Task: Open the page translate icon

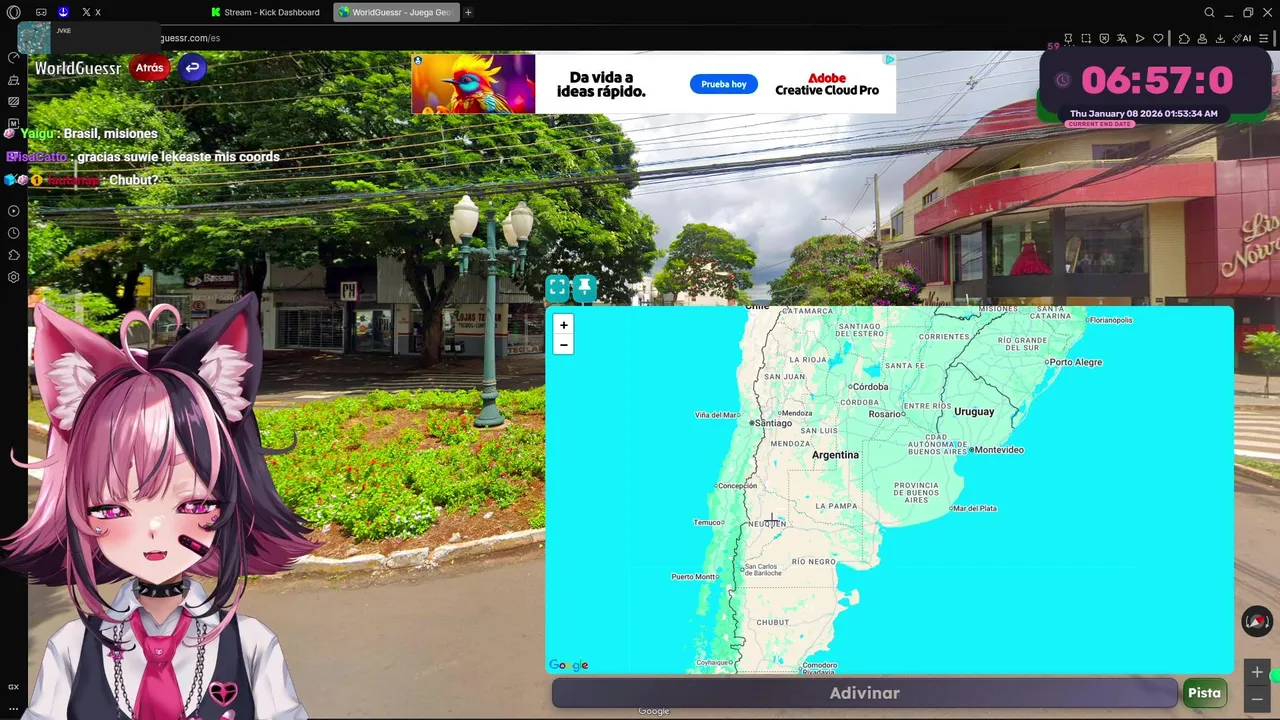Action: pyautogui.click(x=1122, y=38)
